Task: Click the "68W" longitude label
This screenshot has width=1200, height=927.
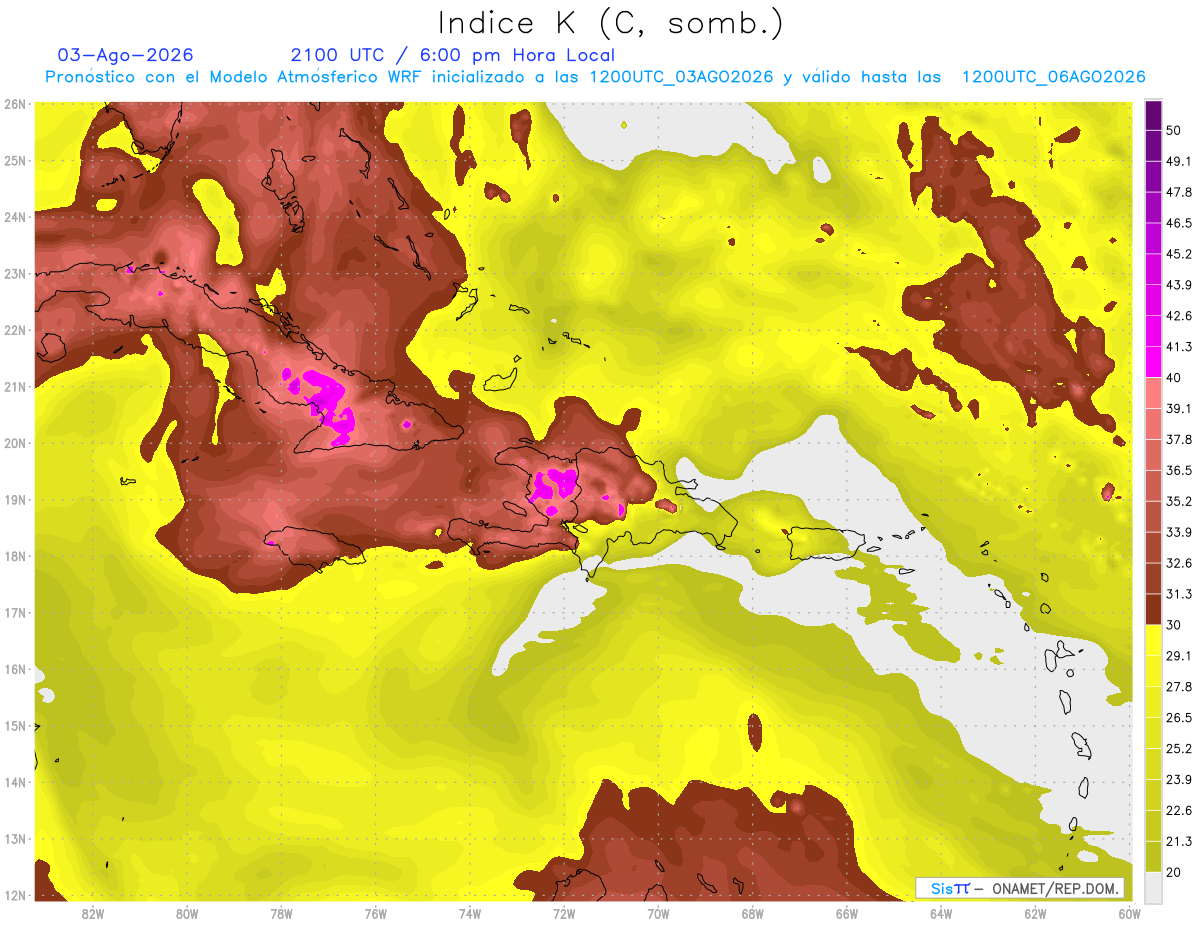Action: [752, 913]
